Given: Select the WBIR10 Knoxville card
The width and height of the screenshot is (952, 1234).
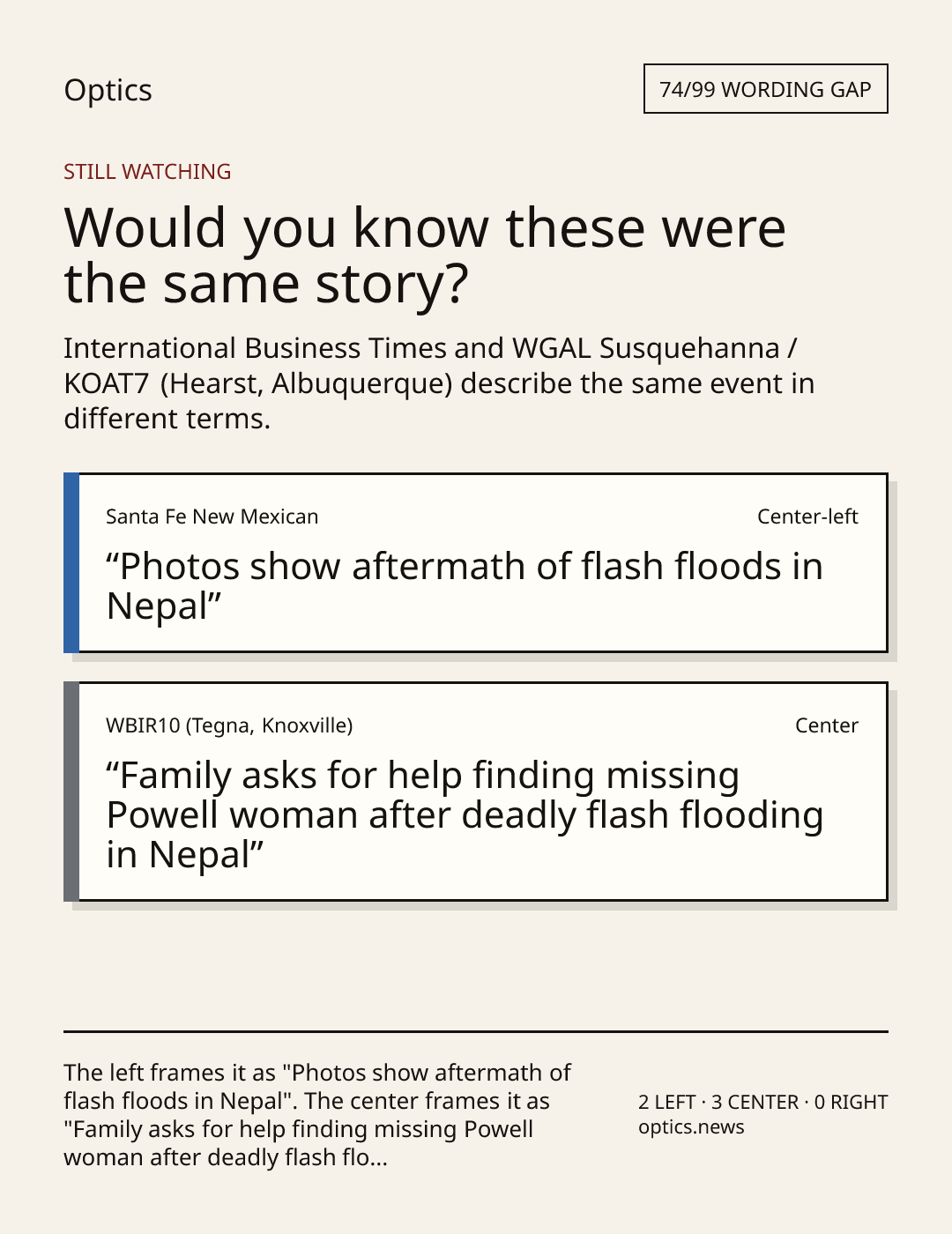Looking at the screenshot, I should (x=476, y=792).
